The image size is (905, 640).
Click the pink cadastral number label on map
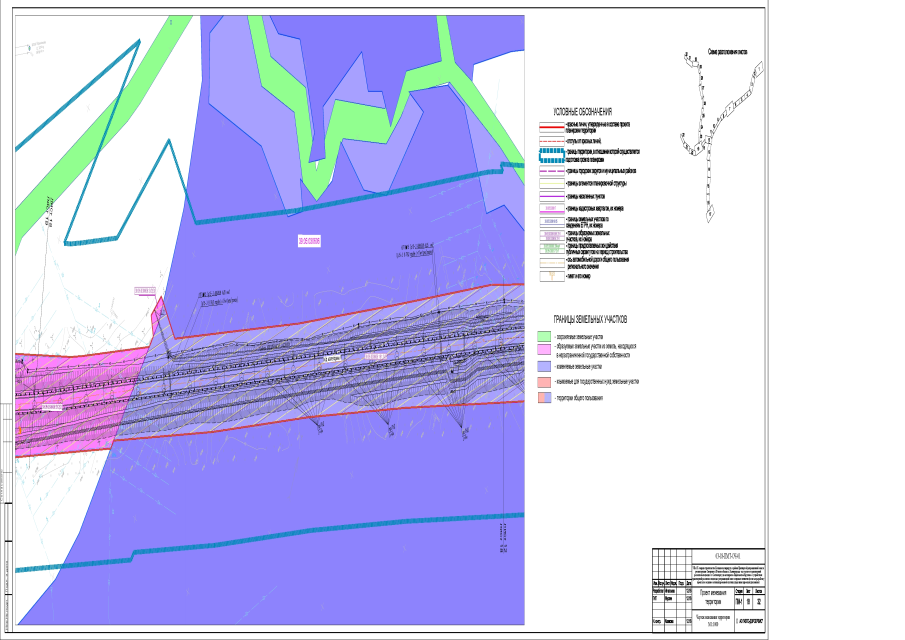[309, 240]
